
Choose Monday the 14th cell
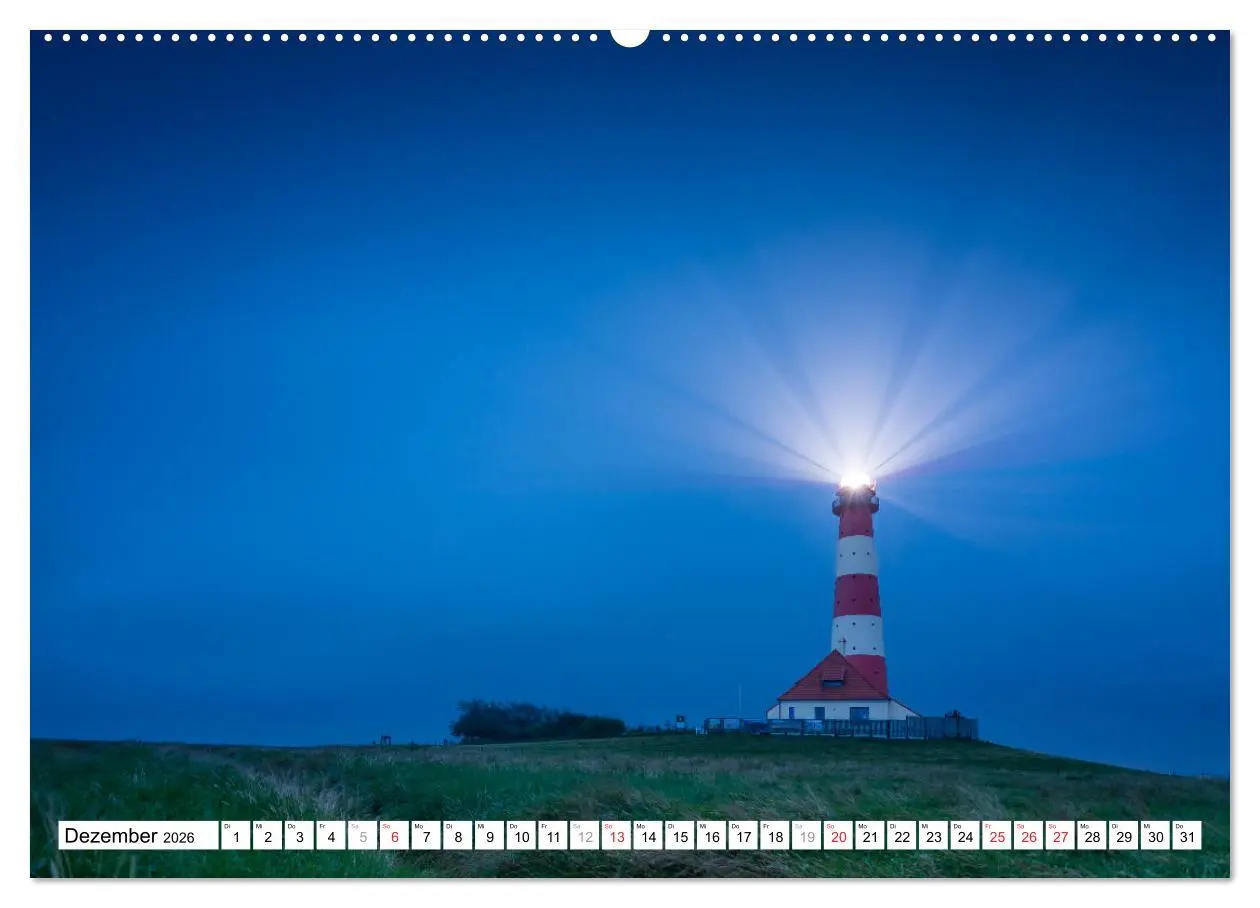648,836
